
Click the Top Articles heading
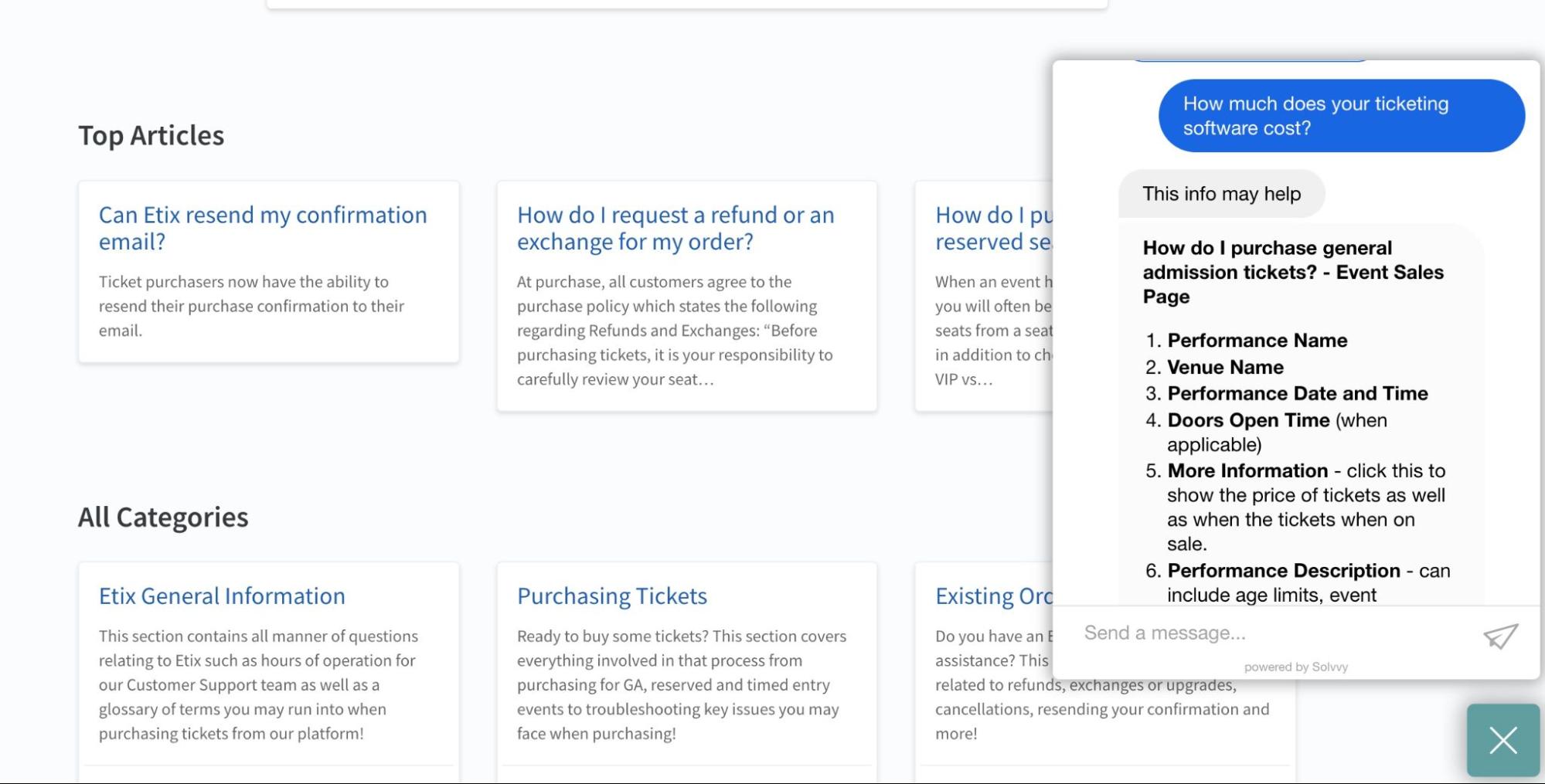coord(151,135)
